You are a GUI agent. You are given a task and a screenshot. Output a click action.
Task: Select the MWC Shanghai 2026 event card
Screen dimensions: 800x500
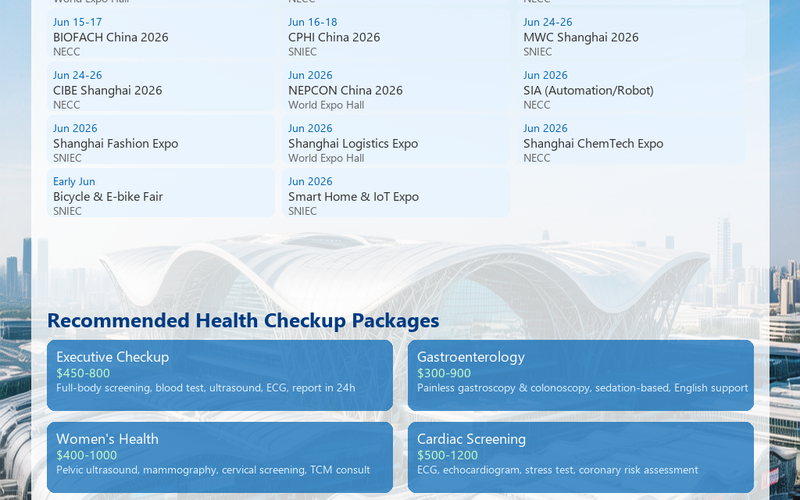coord(631,35)
